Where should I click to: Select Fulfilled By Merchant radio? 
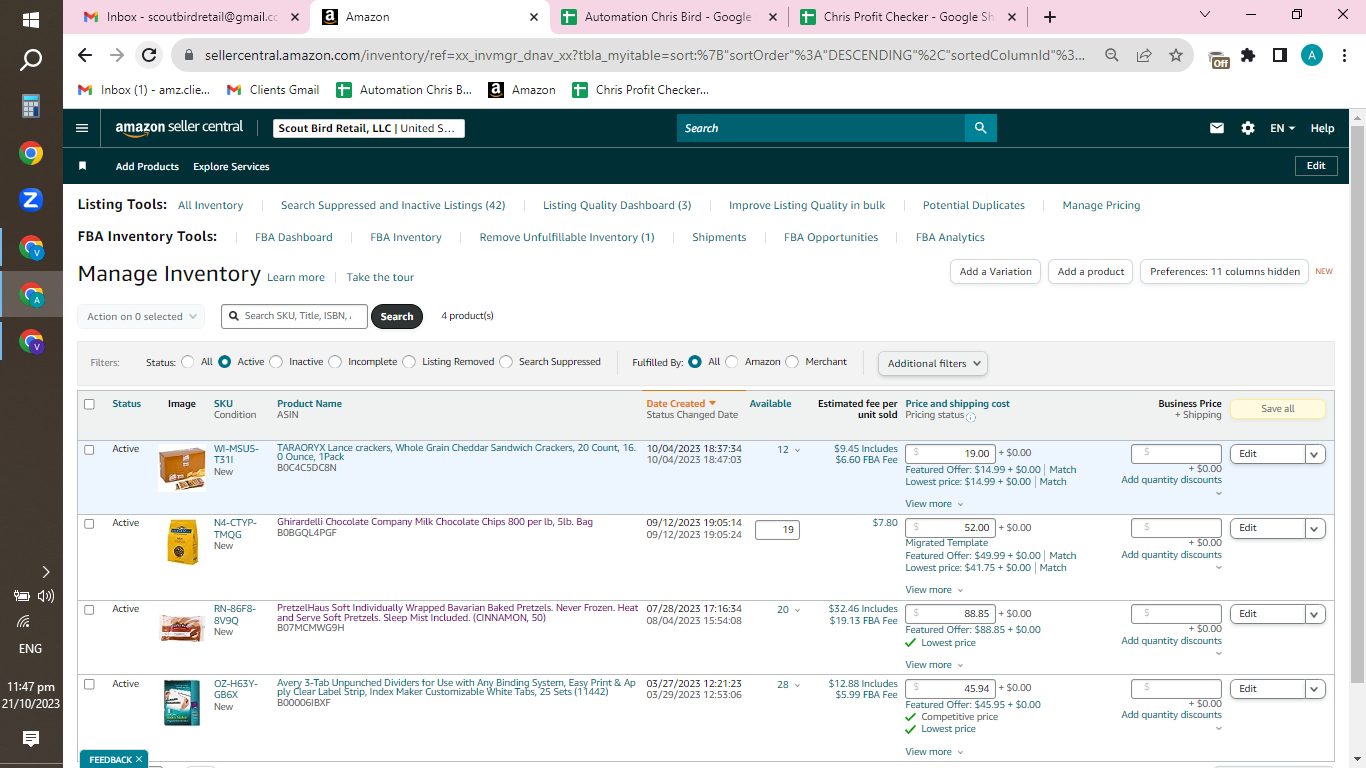(x=792, y=362)
